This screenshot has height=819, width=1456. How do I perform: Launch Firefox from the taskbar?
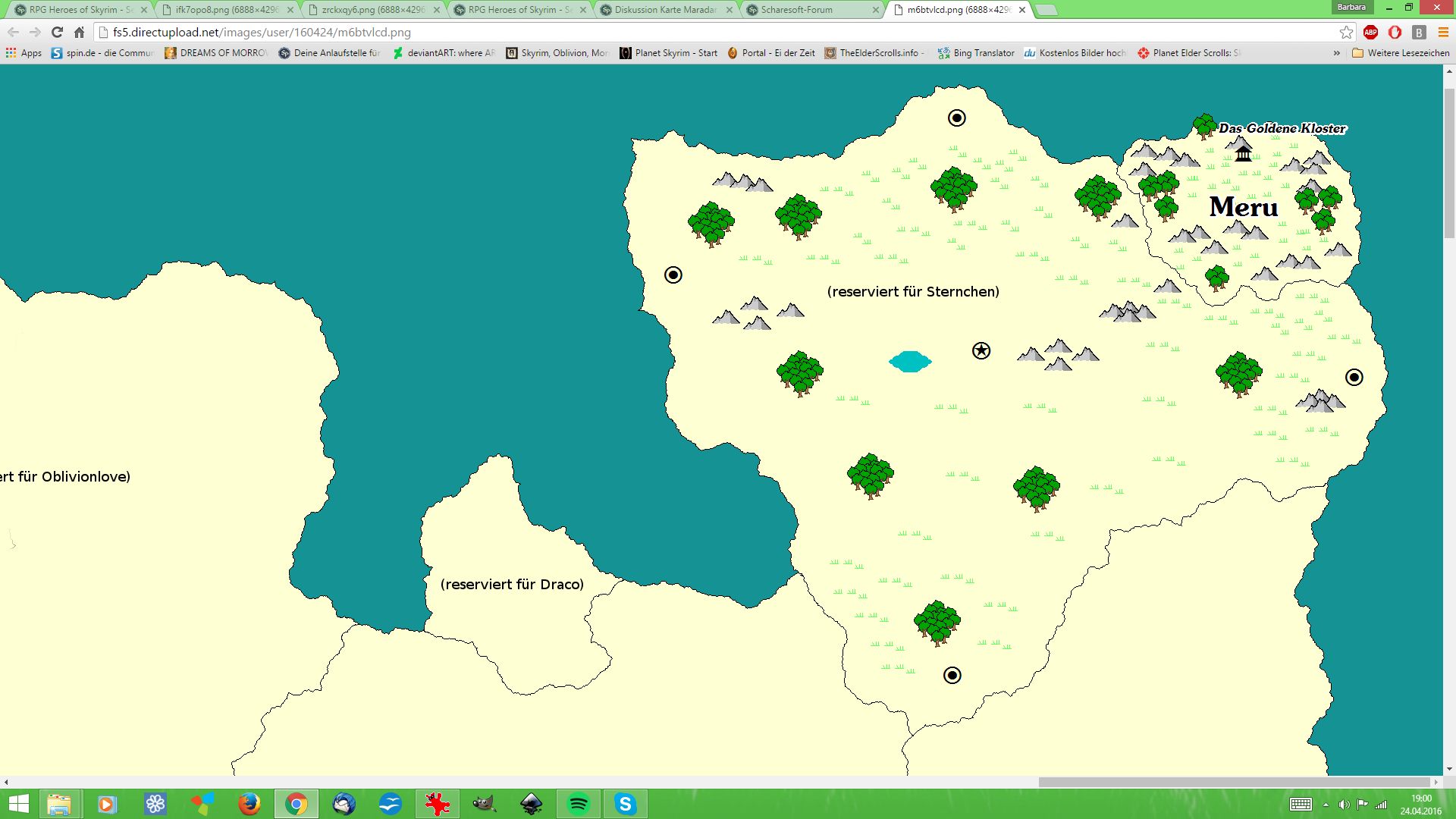click(249, 804)
